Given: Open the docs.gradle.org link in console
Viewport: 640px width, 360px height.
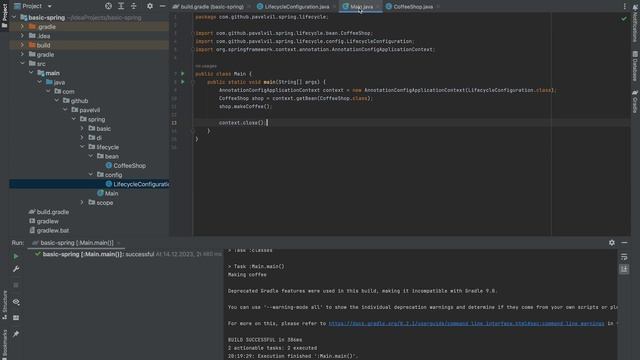Looking at the screenshot, I should [x=466, y=323].
